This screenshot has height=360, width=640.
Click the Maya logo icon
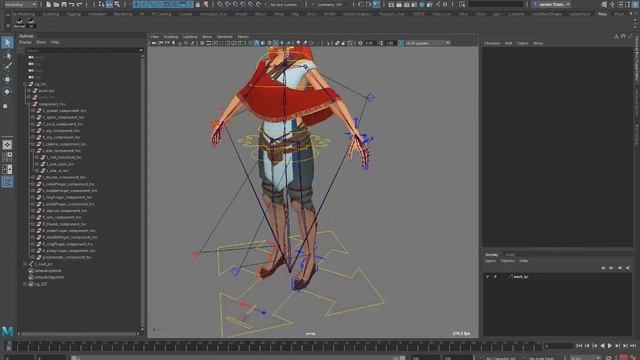pos(7,331)
